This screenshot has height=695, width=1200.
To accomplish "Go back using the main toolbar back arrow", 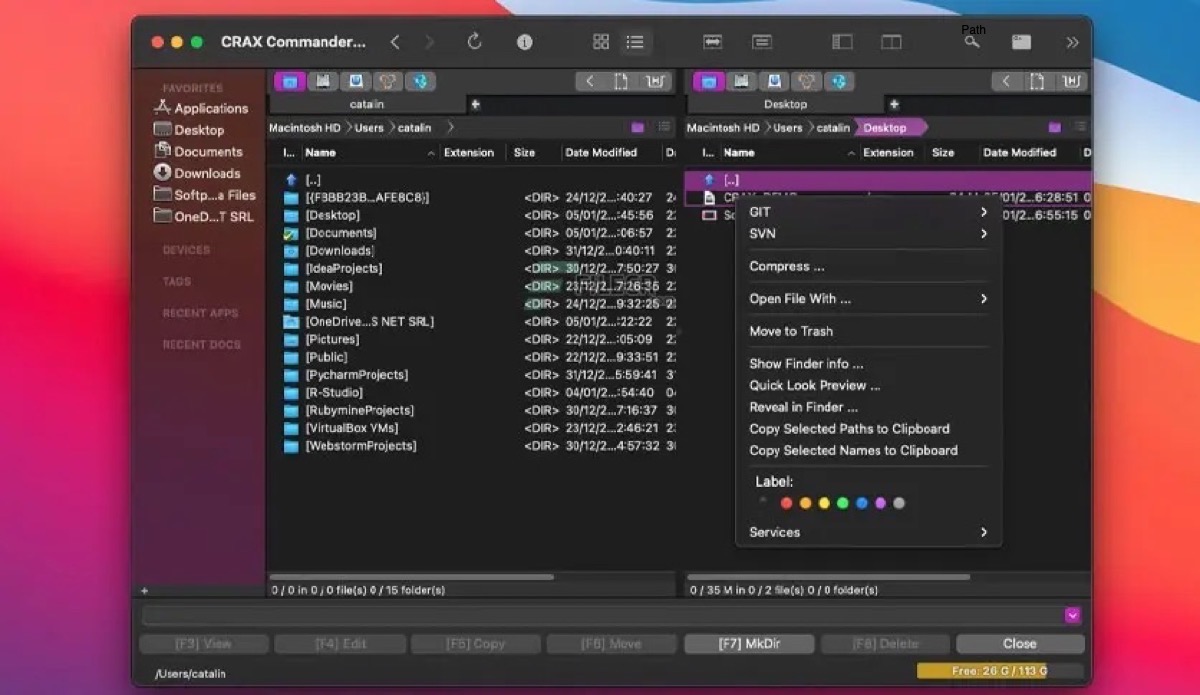I will pos(395,42).
